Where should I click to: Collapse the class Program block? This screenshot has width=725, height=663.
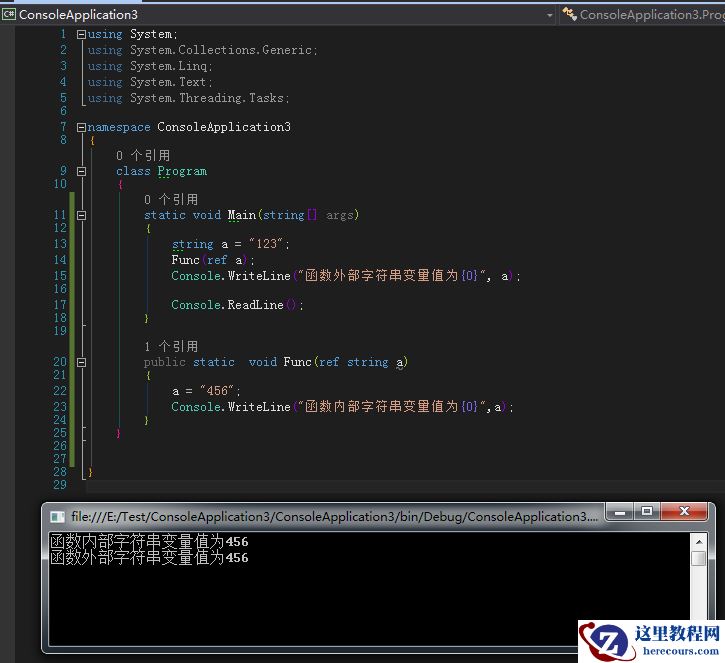click(81, 171)
